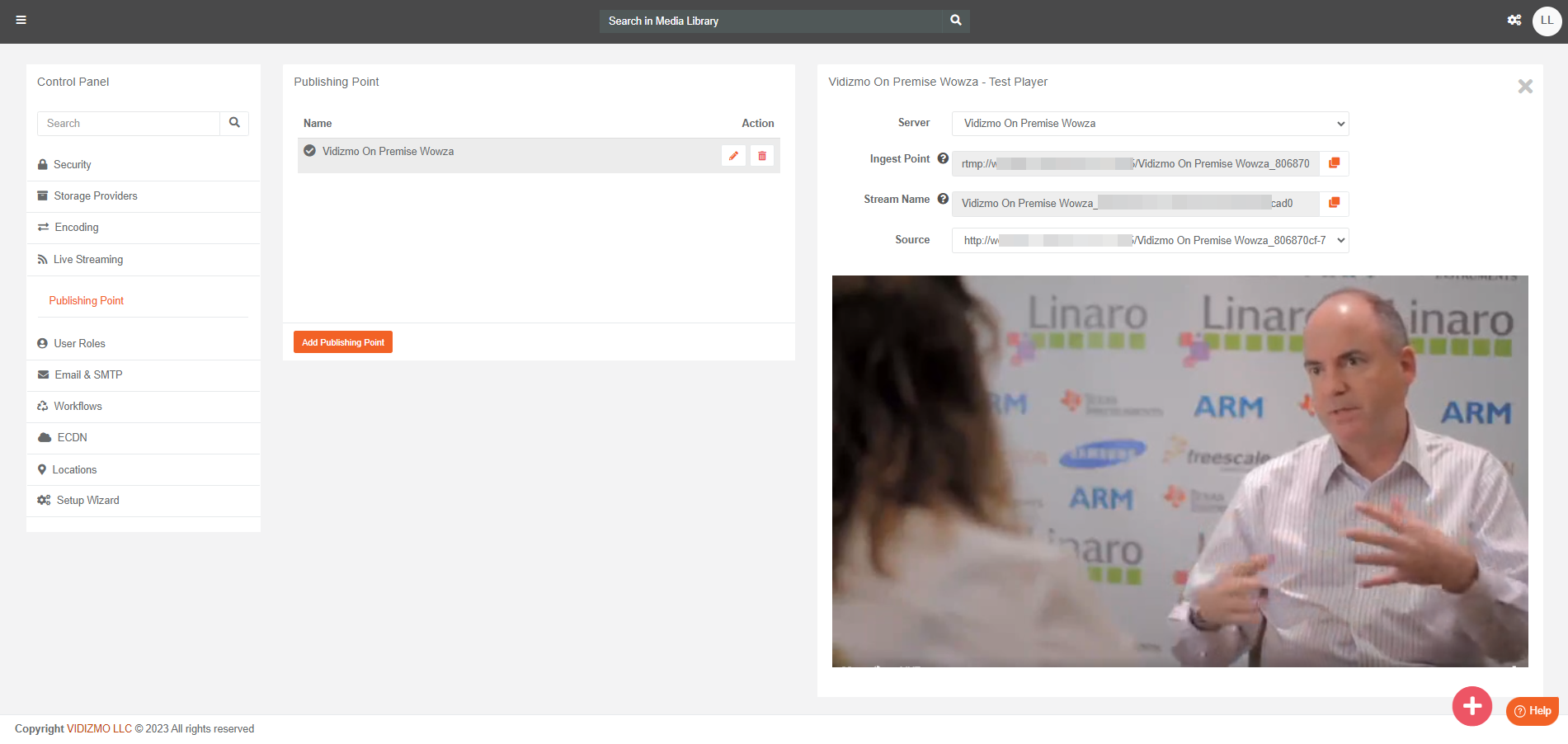
Task: Delete the Vidizmo On Premise Wowza publishing point
Action: coord(762,156)
